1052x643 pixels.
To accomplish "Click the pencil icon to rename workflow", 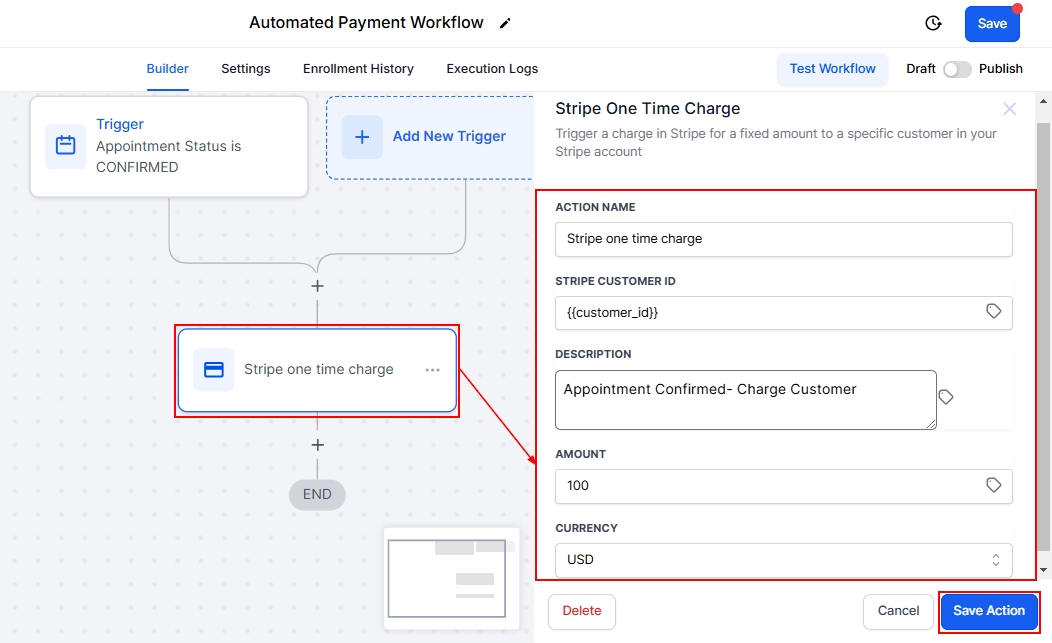I will [x=505, y=23].
